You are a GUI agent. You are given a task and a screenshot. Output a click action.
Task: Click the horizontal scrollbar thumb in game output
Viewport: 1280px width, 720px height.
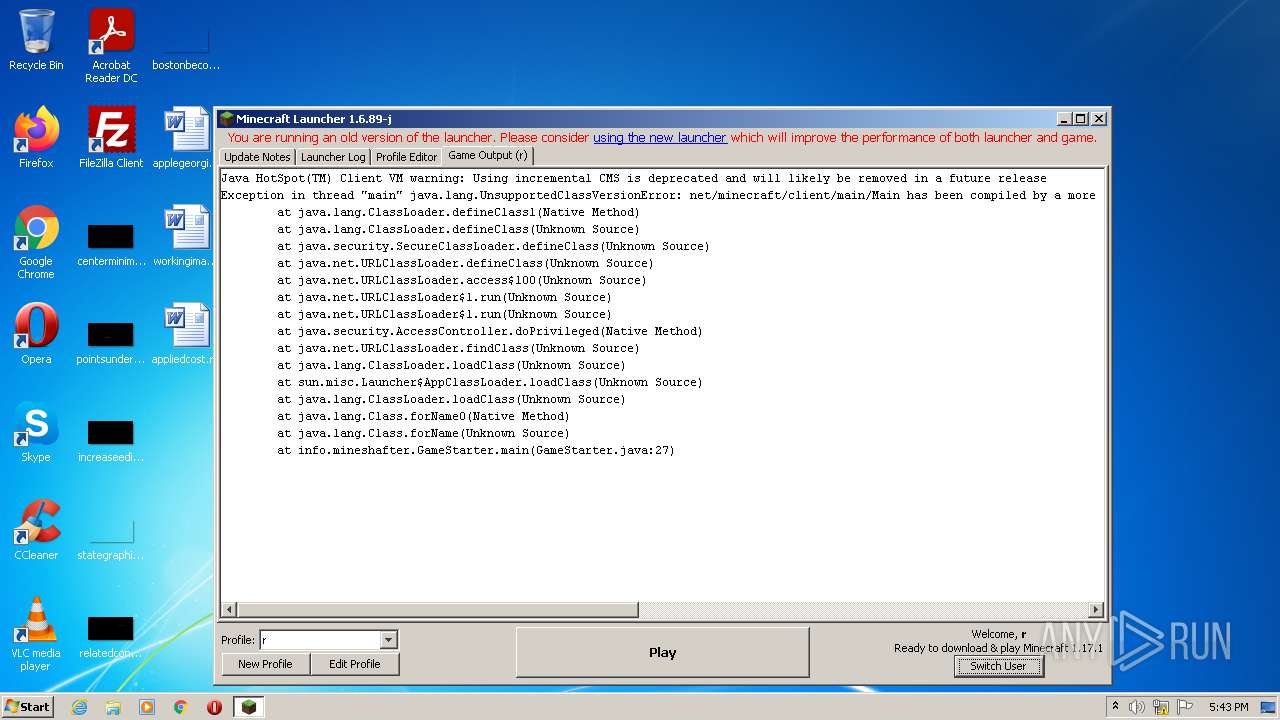(438, 610)
